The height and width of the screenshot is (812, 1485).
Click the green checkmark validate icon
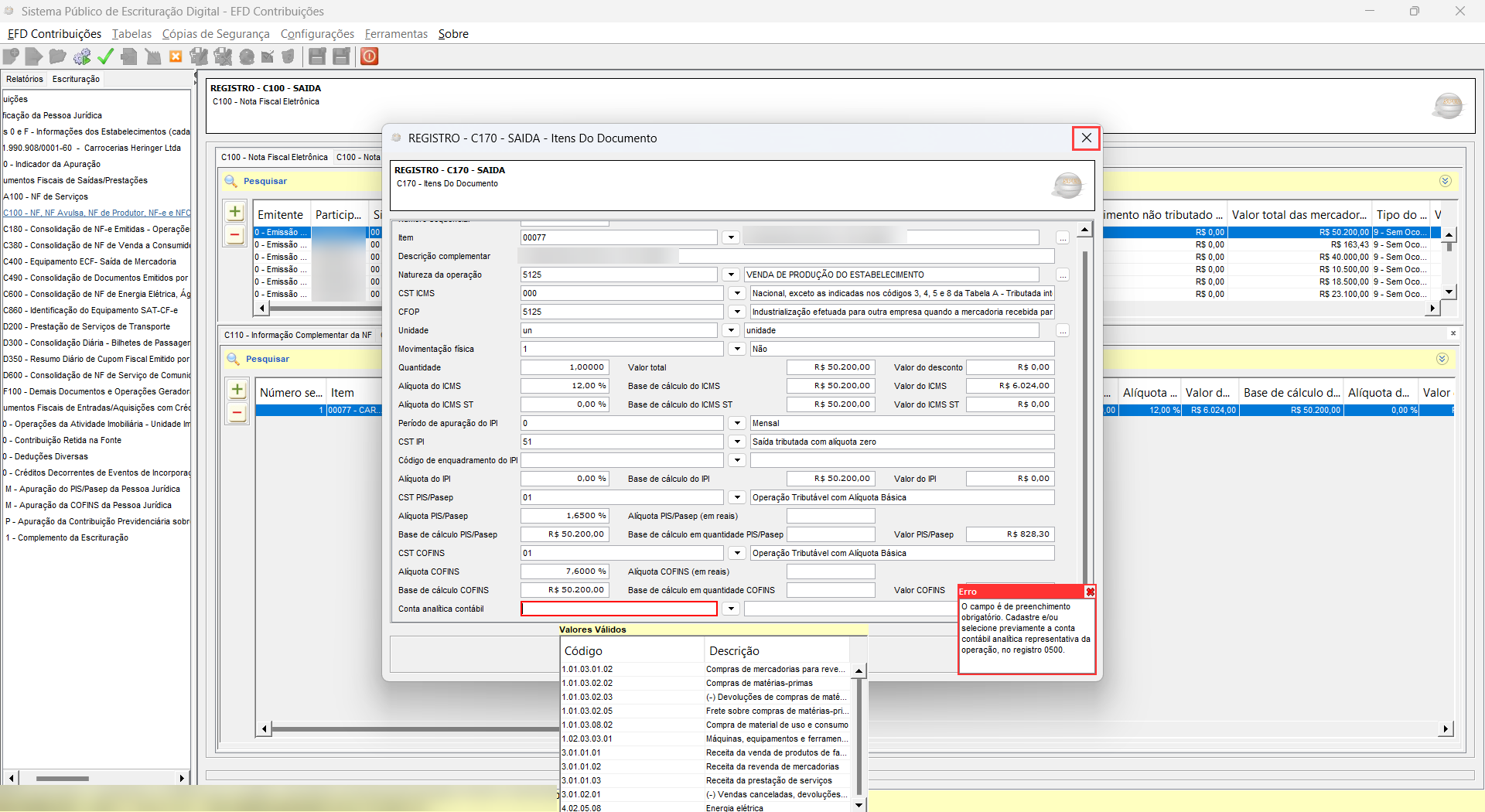pyautogui.click(x=106, y=56)
